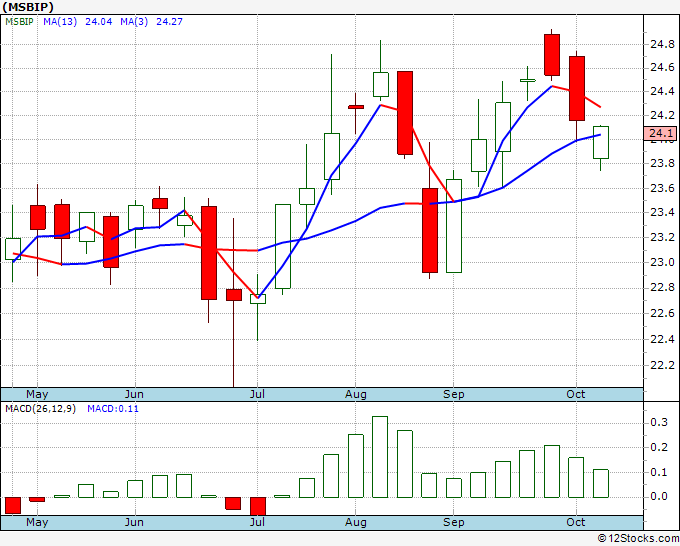Click the highlighted 24.1 current price tag
The width and height of the screenshot is (680, 546).
658,133
